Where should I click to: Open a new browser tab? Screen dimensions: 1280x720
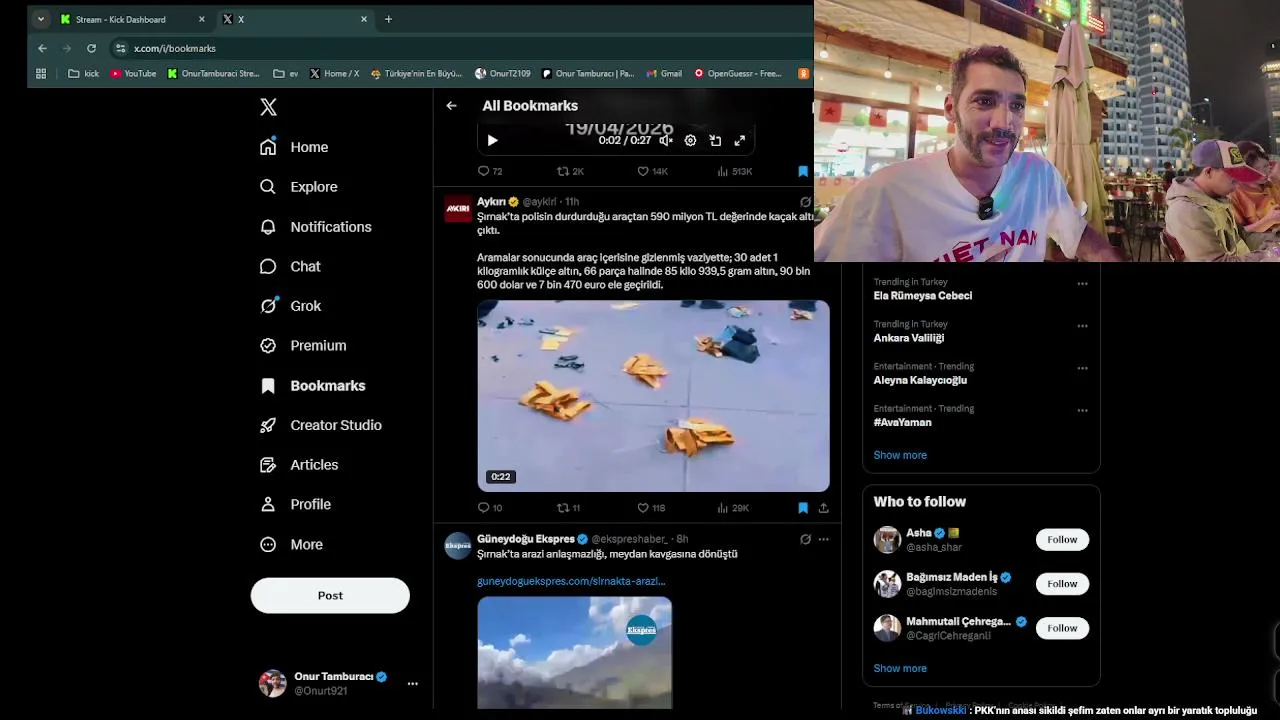tap(388, 19)
